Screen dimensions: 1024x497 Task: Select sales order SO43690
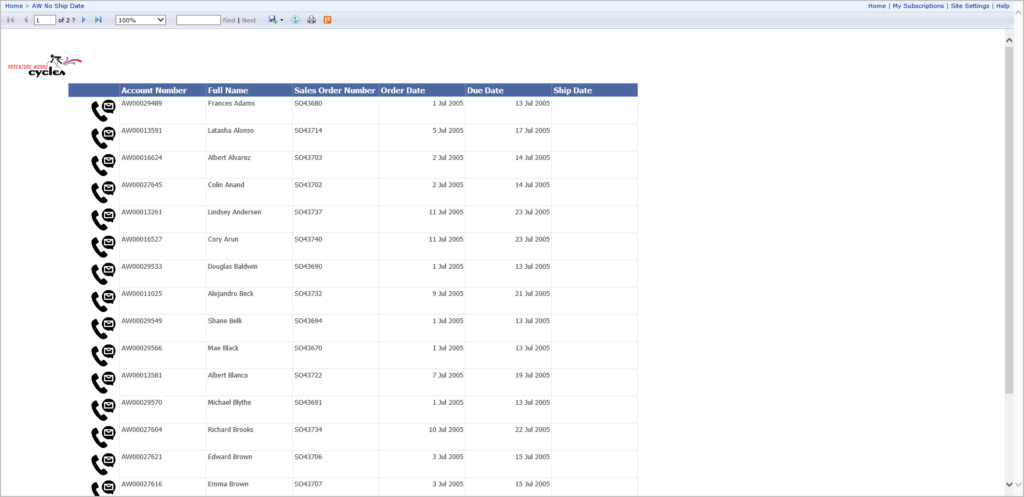308,266
